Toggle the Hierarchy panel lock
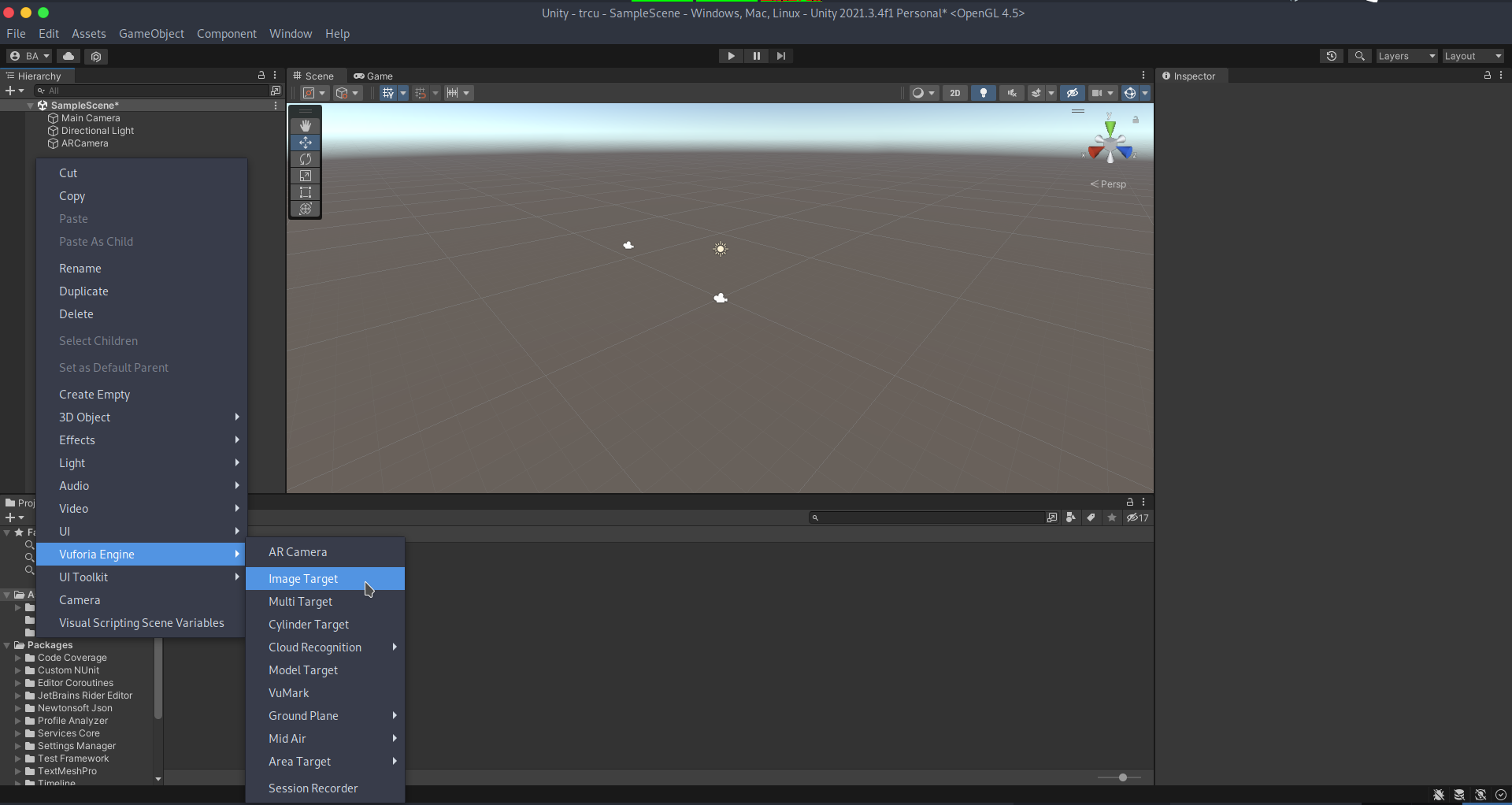The image size is (1512, 805). (261, 76)
